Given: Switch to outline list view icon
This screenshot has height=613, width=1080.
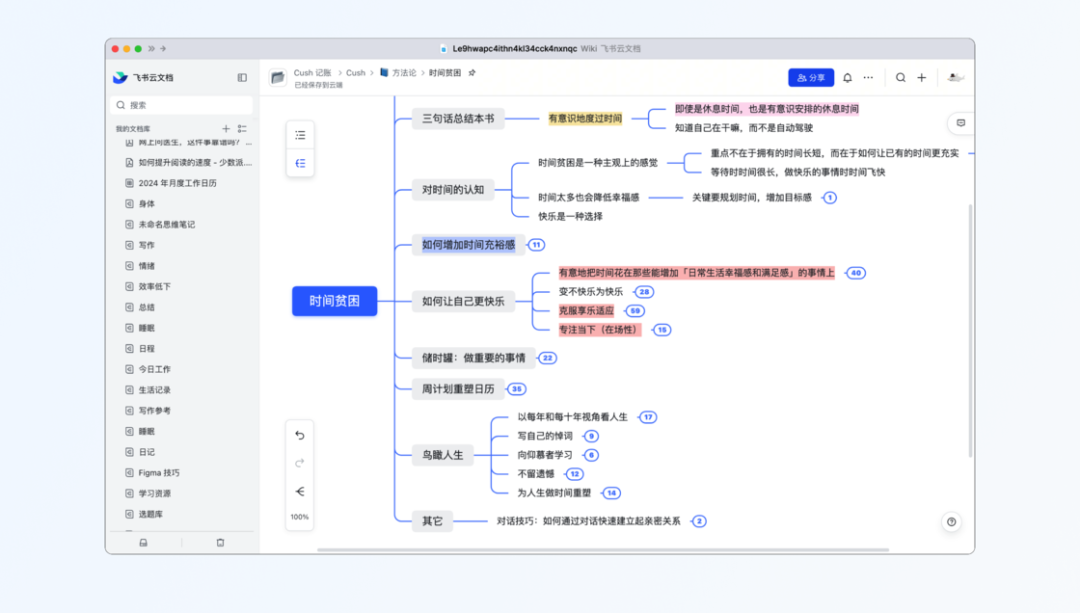Looking at the screenshot, I should click(300, 135).
